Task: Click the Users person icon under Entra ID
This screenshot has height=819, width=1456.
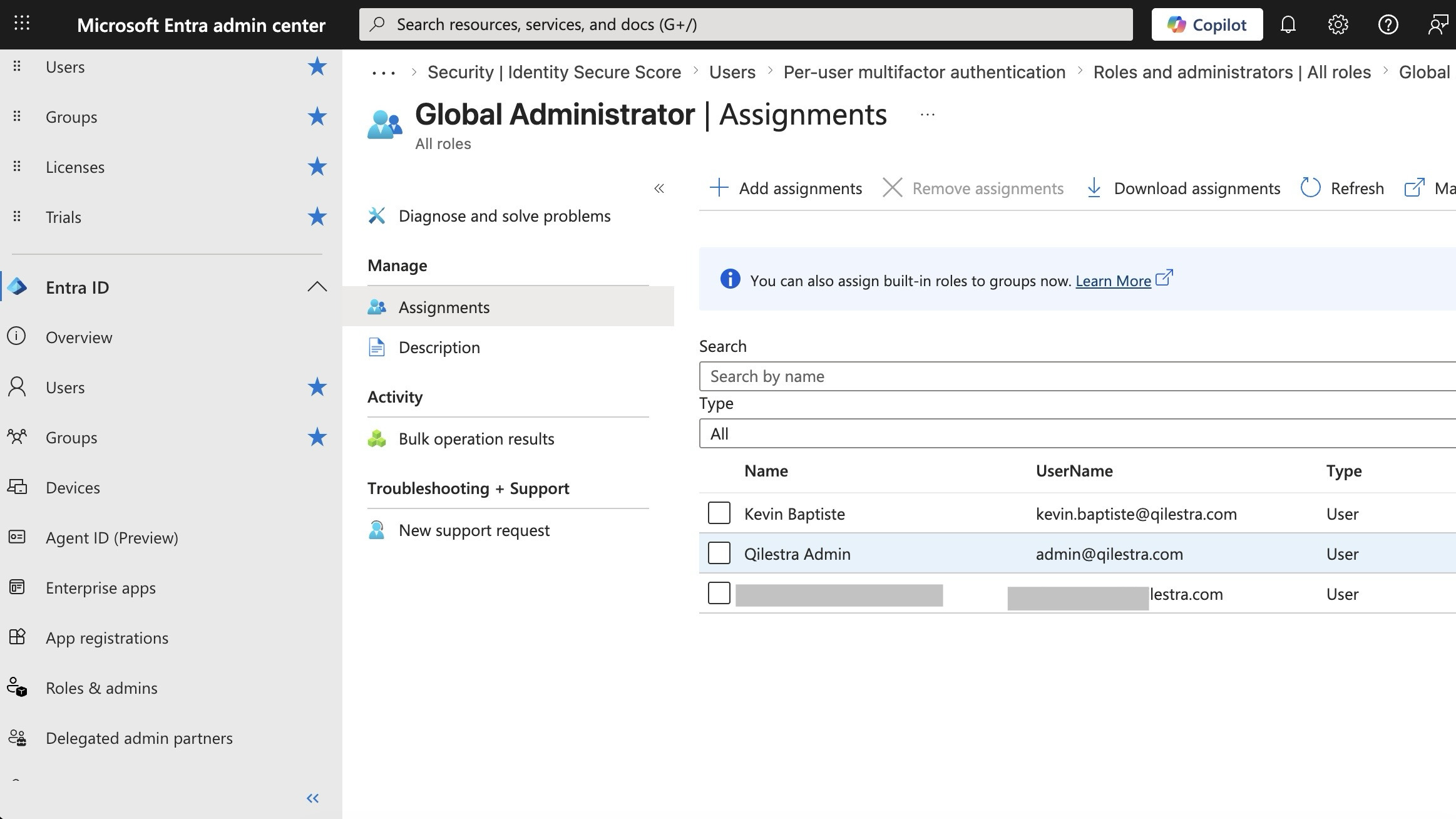Action: coord(17,386)
